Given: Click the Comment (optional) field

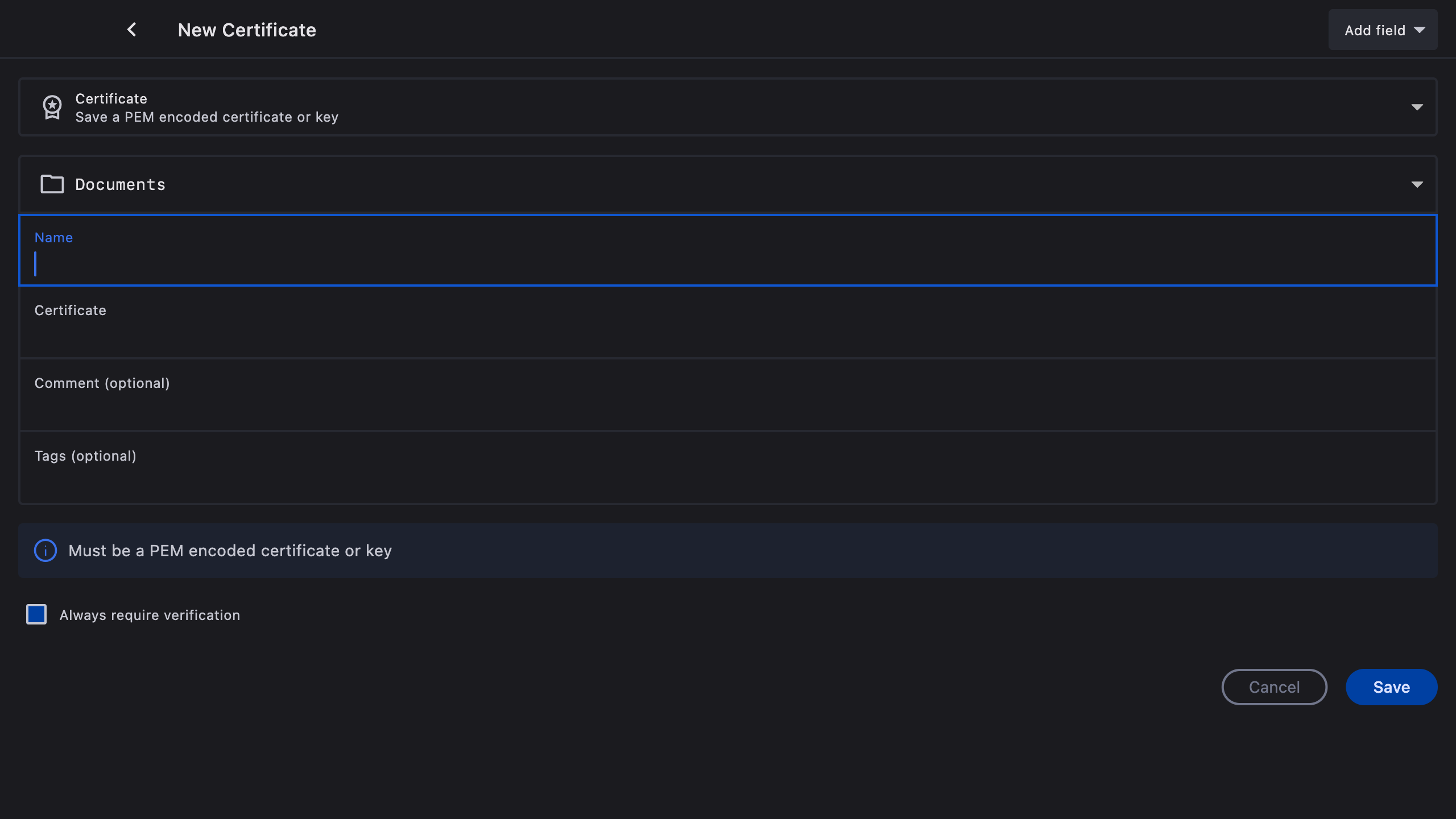Looking at the screenshot, I should point(728,407).
